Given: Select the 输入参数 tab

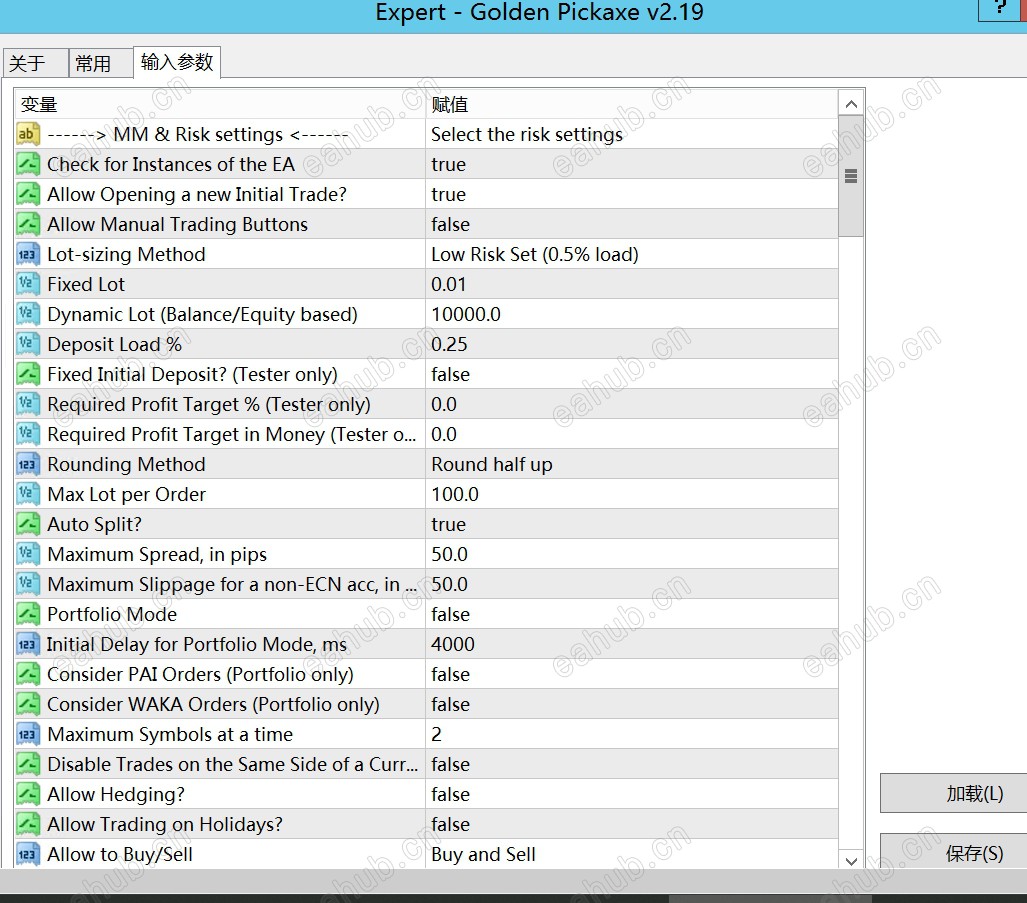Looking at the screenshot, I should click(x=177, y=62).
